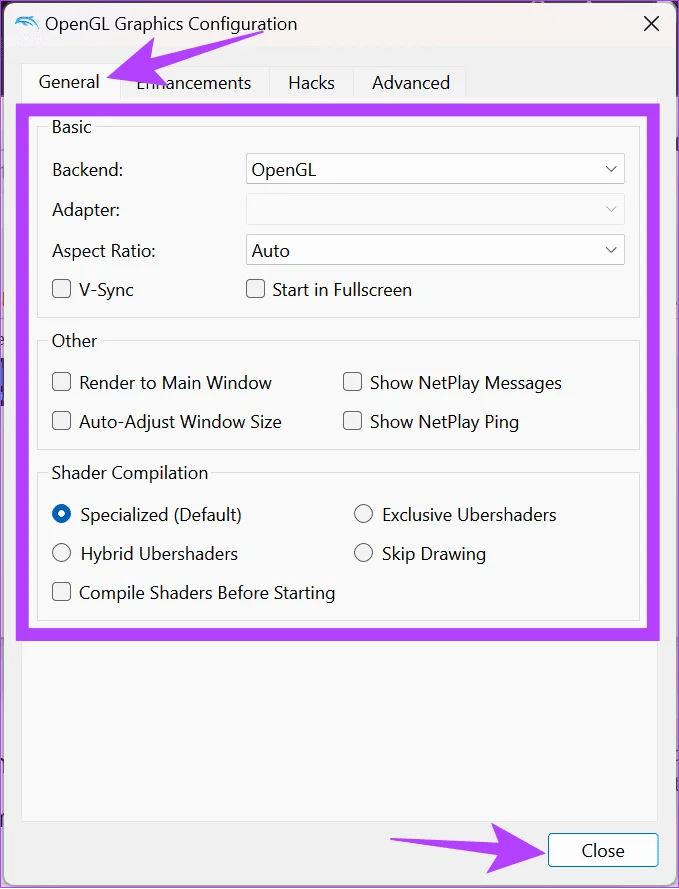679x889 pixels.
Task: Click the 'Shader Compilation' group title
Action: click(130, 473)
